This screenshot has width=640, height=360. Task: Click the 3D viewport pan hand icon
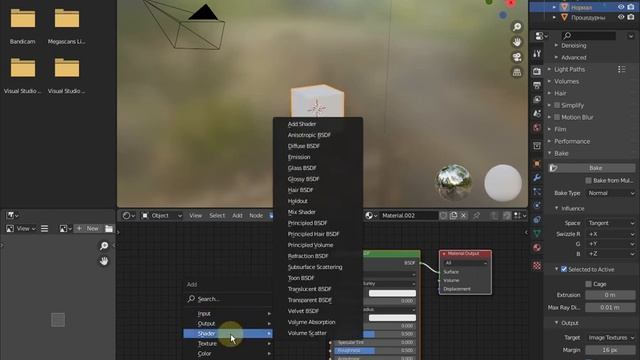tap(517, 42)
